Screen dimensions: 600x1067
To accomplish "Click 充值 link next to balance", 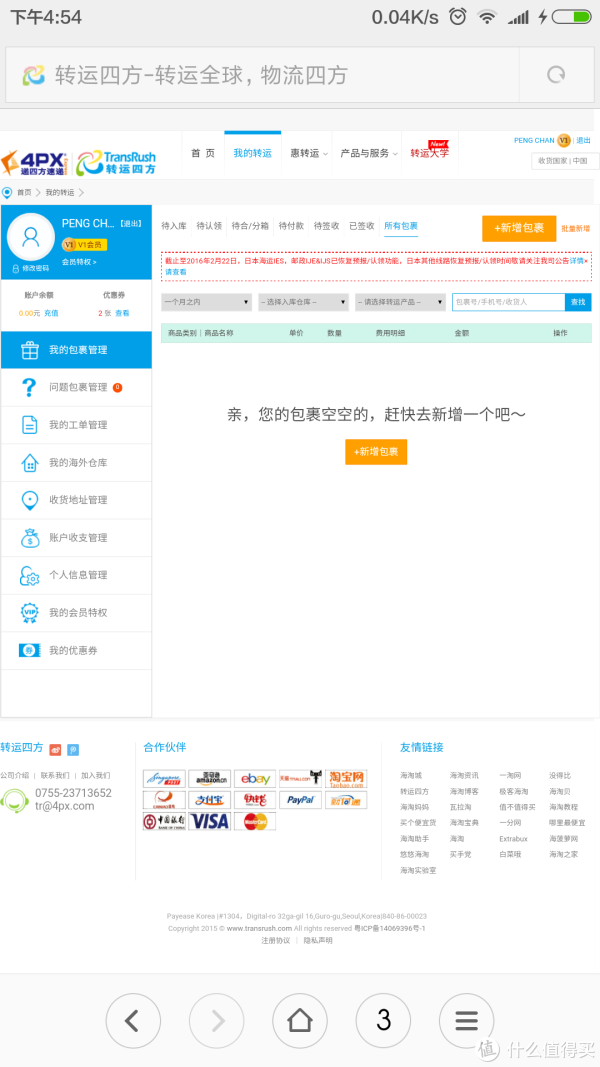I will tap(51, 313).
